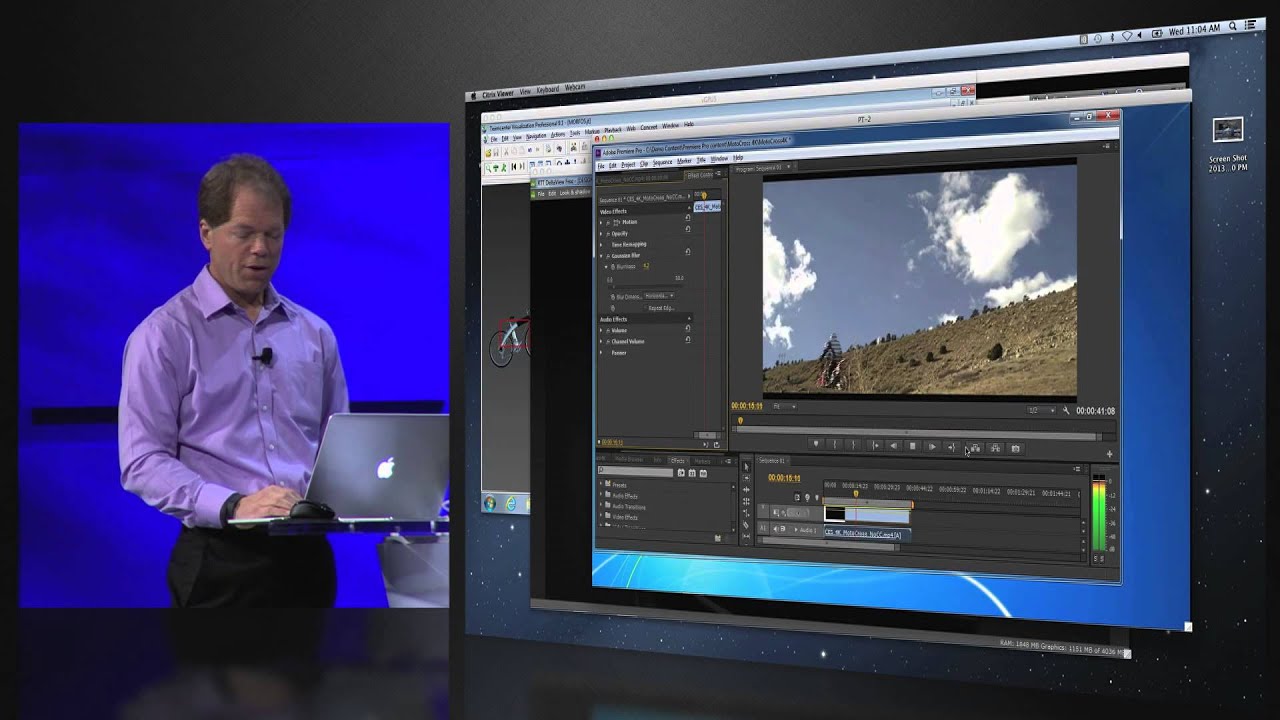1280x720 pixels.
Task: Toggle the fx switch for Opacity
Action: 607,233
